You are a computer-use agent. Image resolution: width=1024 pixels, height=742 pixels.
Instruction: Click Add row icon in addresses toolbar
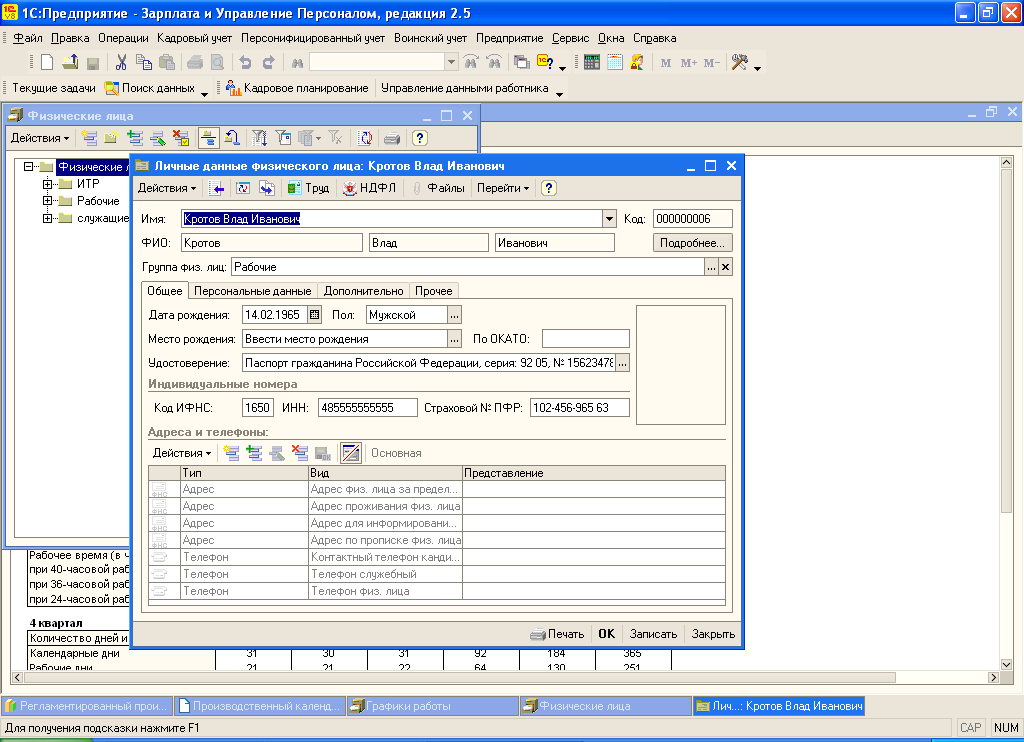click(x=231, y=453)
